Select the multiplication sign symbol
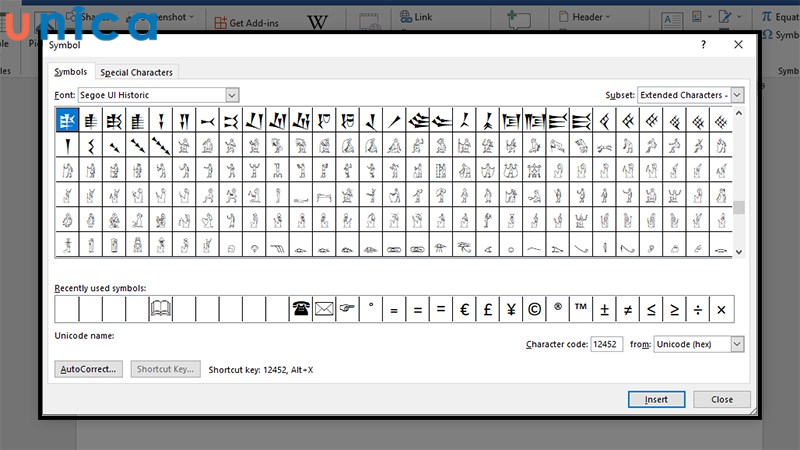The image size is (800, 450). click(721, 309)
